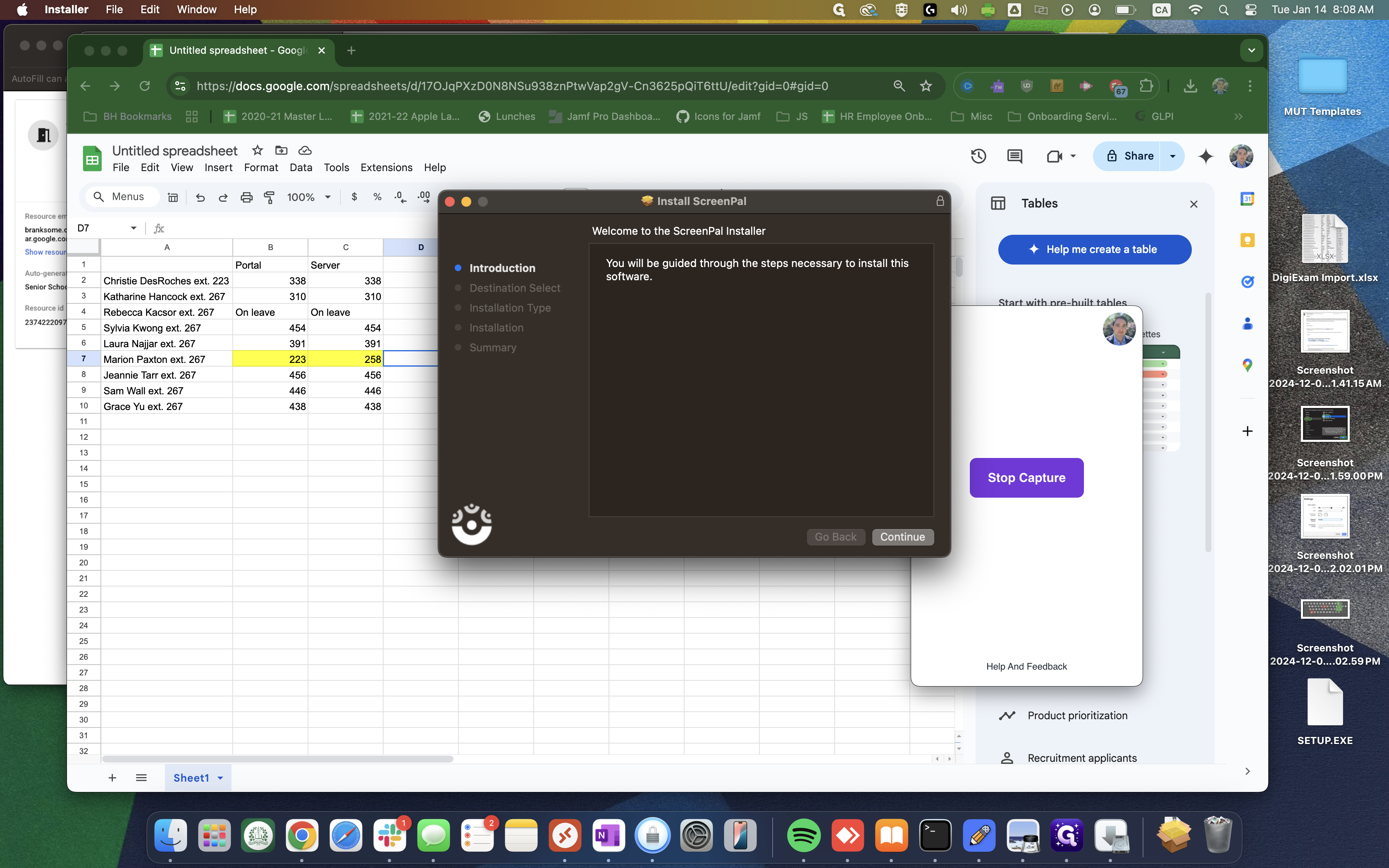This screenshot has height=868, width=1389.
Task: Open Google Maps in side panel
Action: 1247,365
